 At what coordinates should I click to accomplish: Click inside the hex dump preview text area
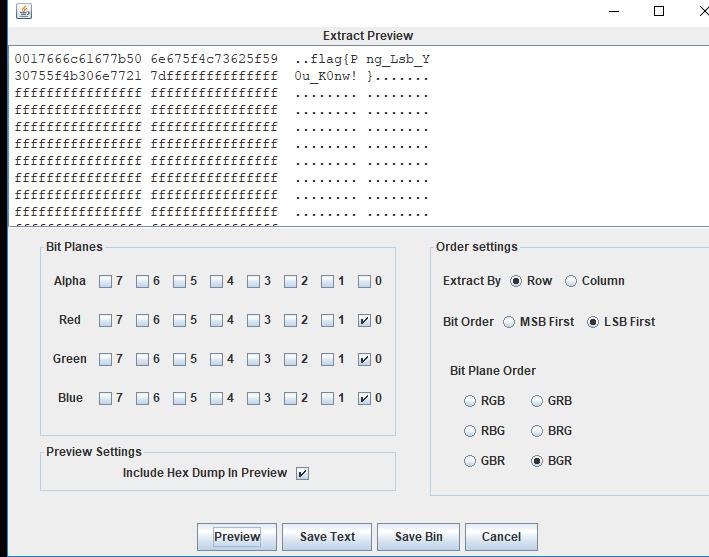coord(359,136)
